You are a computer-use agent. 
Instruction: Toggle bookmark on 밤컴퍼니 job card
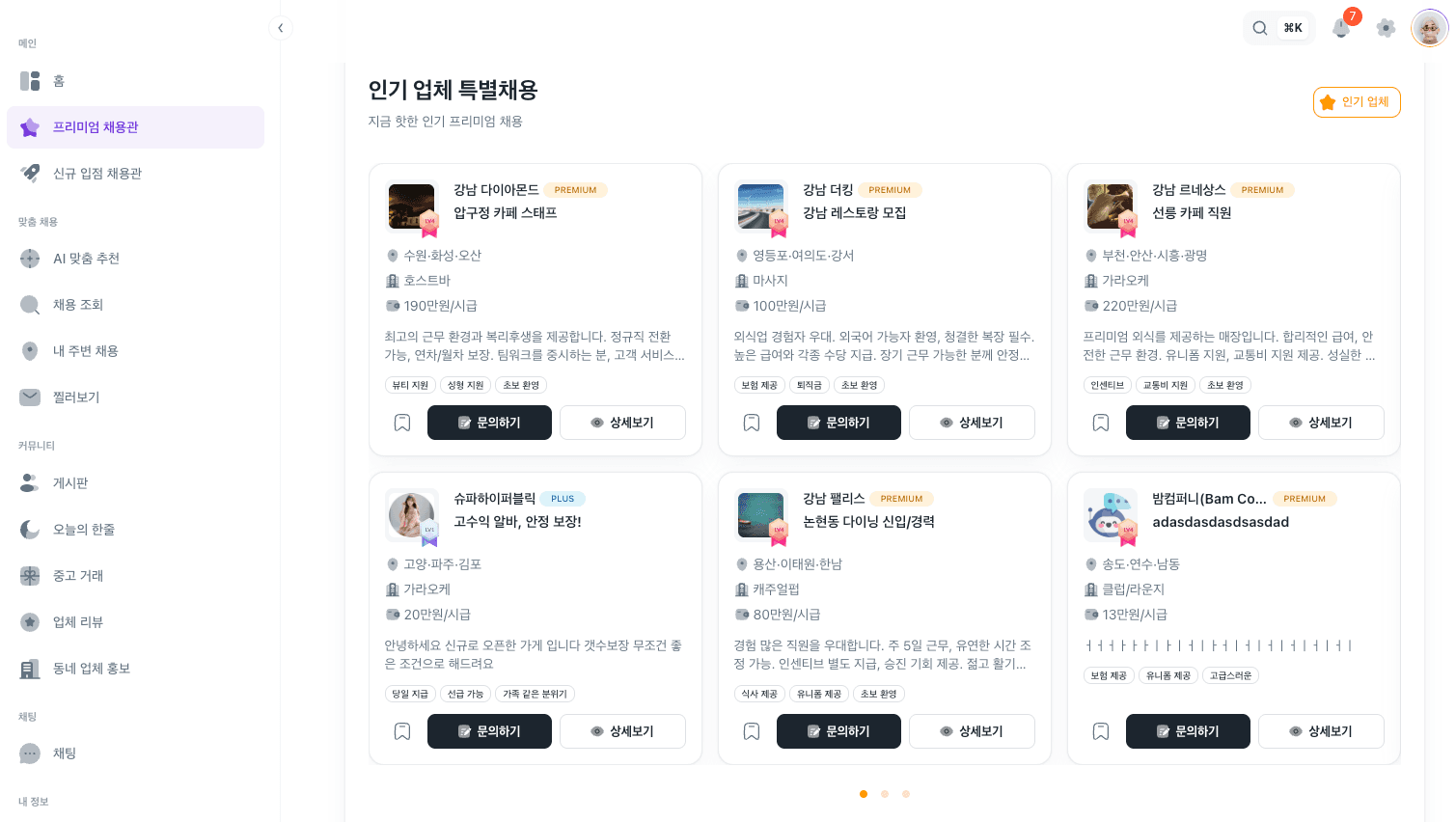click(1101, 731)
